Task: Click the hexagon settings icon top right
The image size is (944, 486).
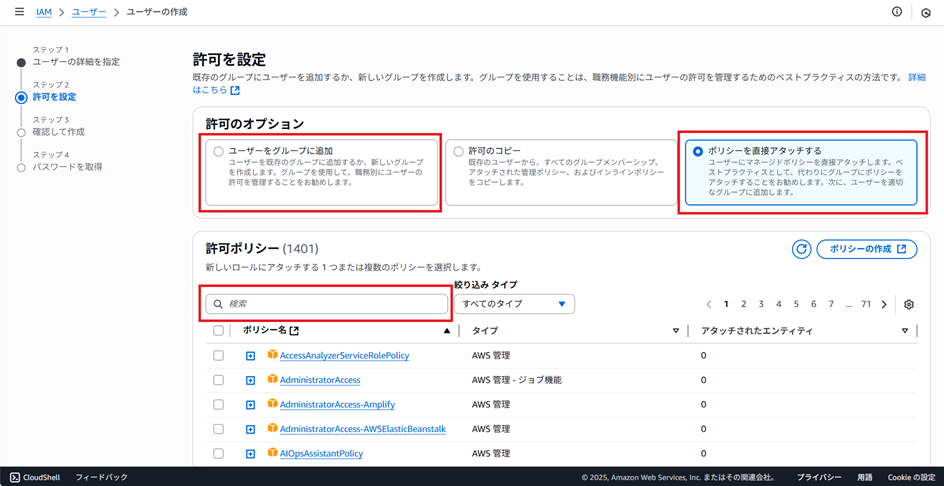Action: pos(926,12)
